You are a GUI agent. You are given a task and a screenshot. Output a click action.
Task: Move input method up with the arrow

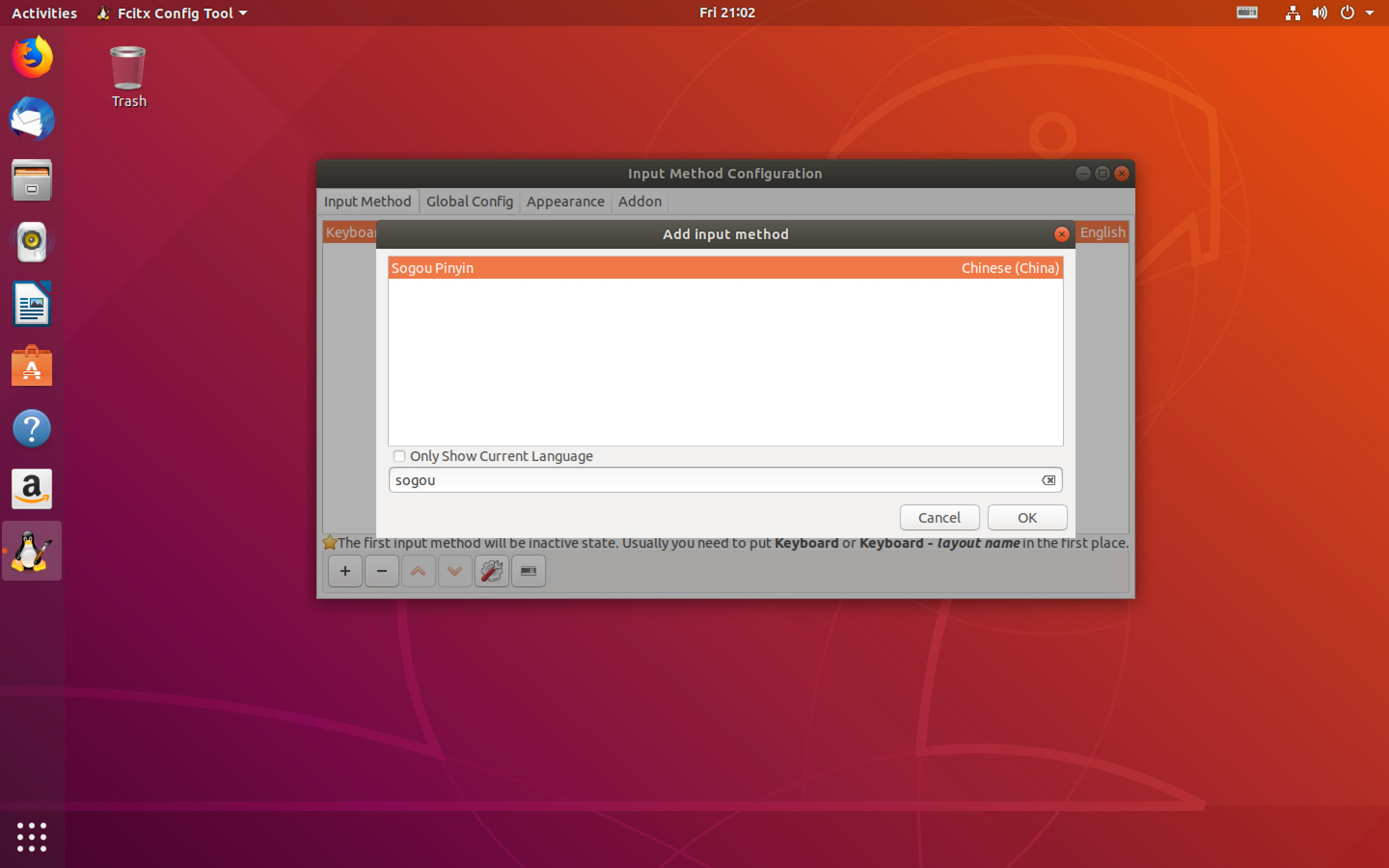tap(419, 570)
